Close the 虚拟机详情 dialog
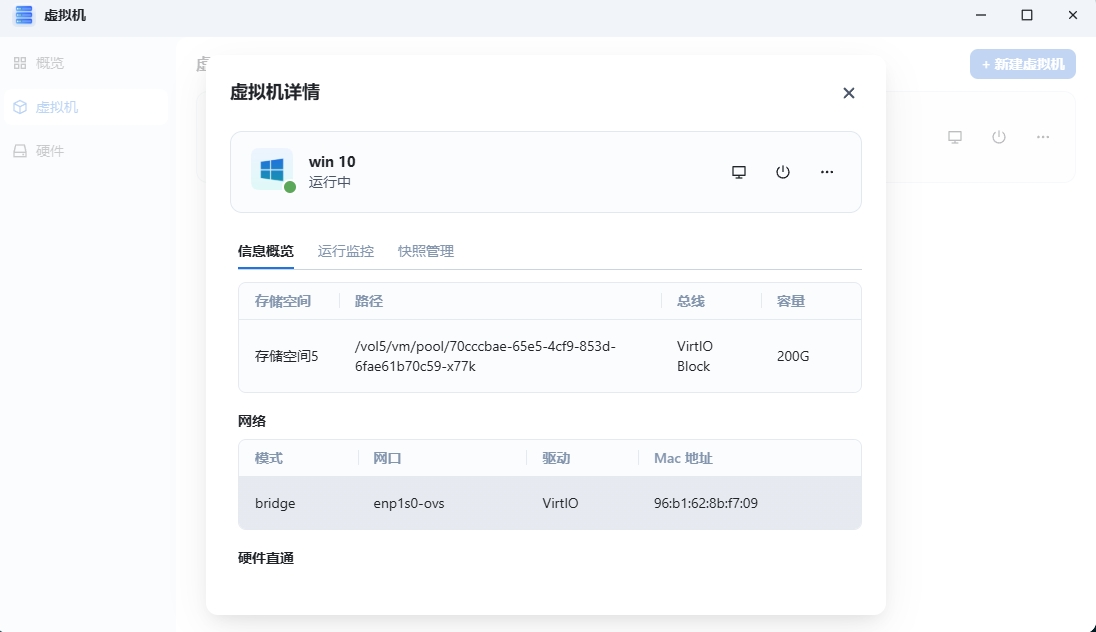Screen dimensions: 1096x632 849,93
